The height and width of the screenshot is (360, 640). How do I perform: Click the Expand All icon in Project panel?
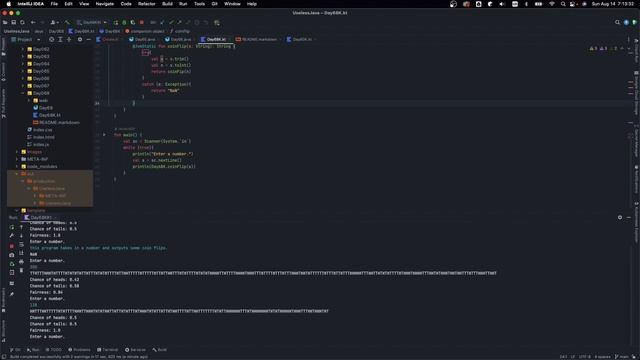click(60, 40)
